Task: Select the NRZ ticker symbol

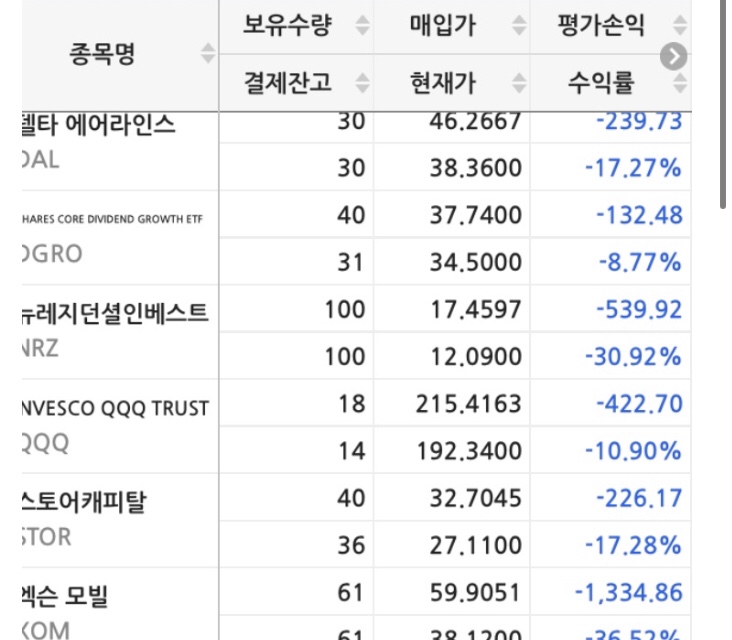Action: [x=40, y=348]
